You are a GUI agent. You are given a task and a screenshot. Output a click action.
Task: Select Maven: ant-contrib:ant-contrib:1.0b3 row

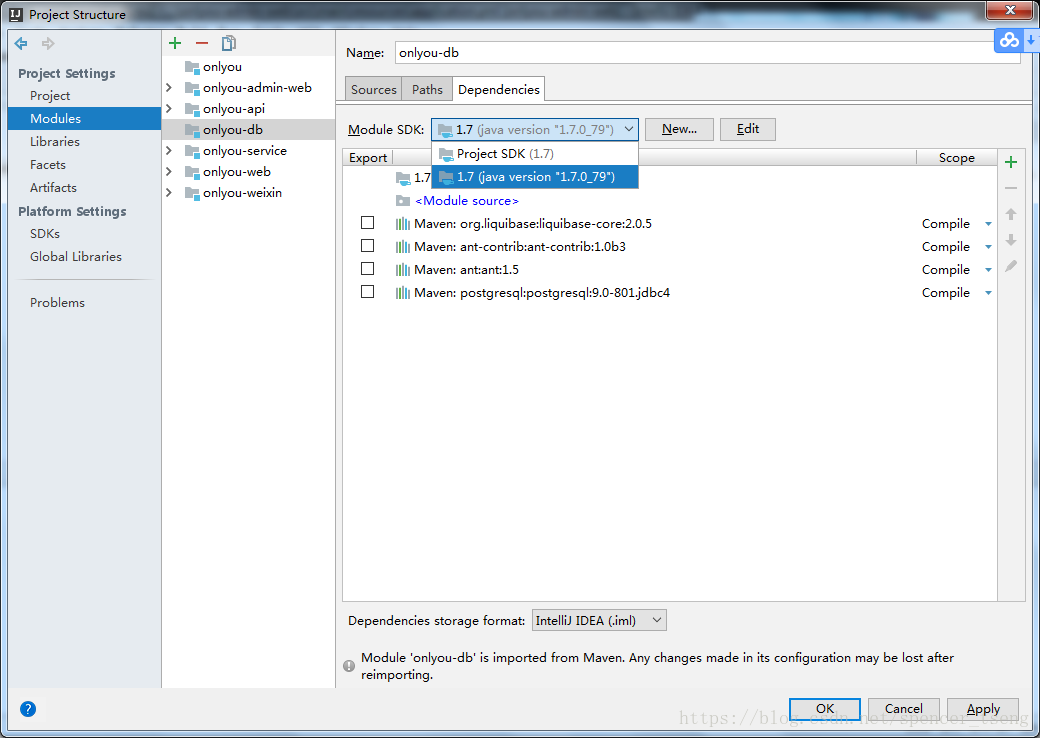point(670,247)
